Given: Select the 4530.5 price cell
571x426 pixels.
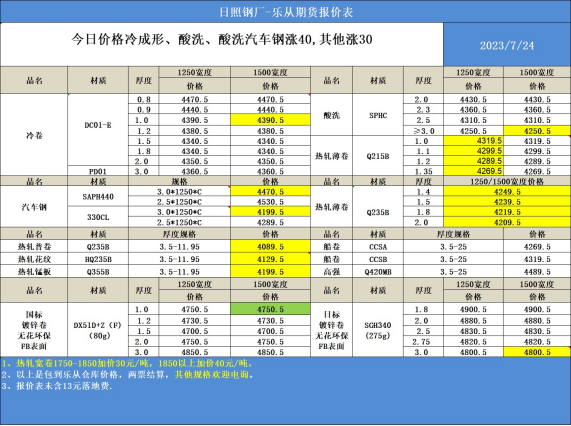Looking at the screenshot, I should click(x=270, y=202).
